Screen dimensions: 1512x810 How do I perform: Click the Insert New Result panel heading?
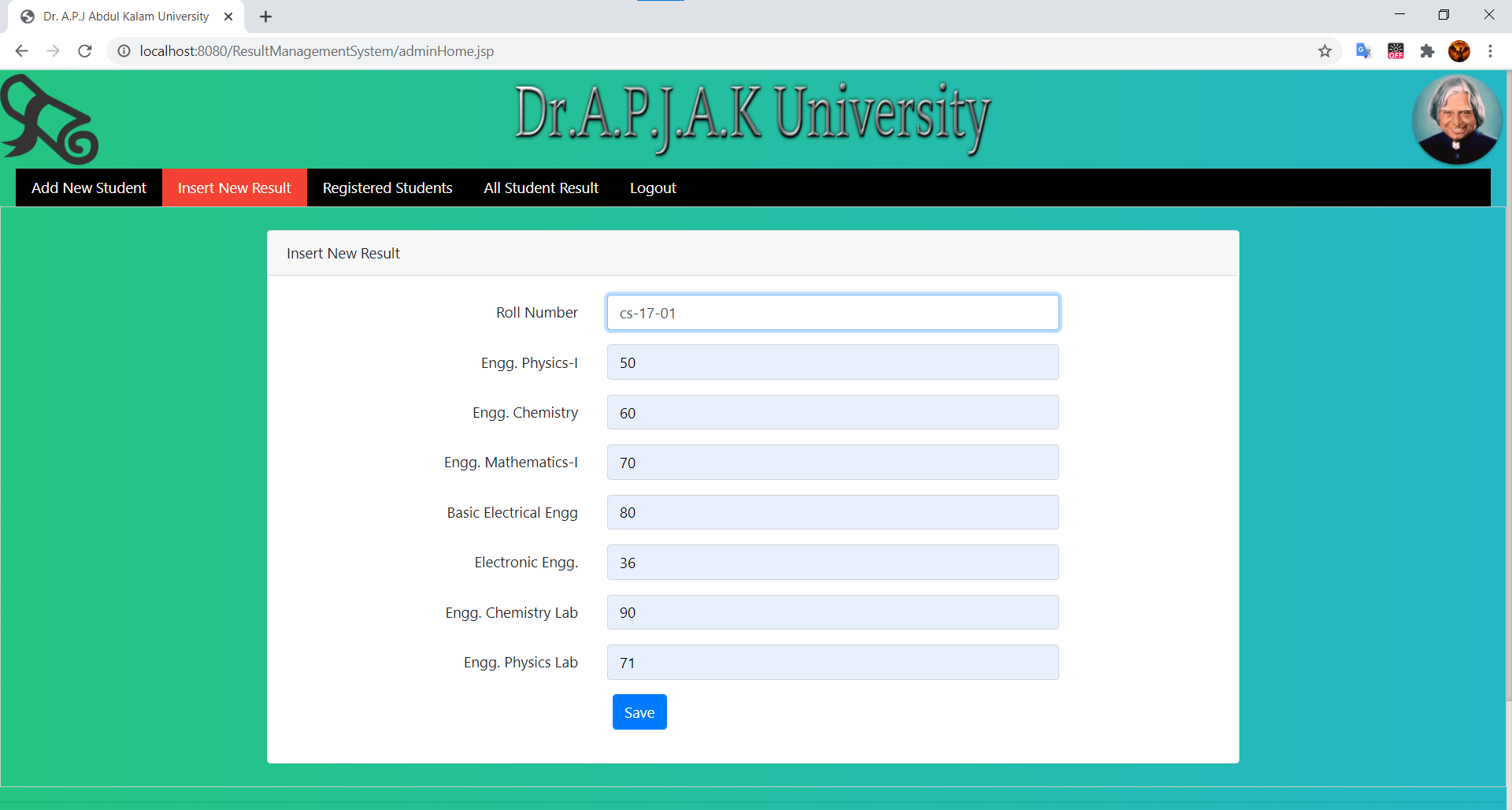point(343,254)
